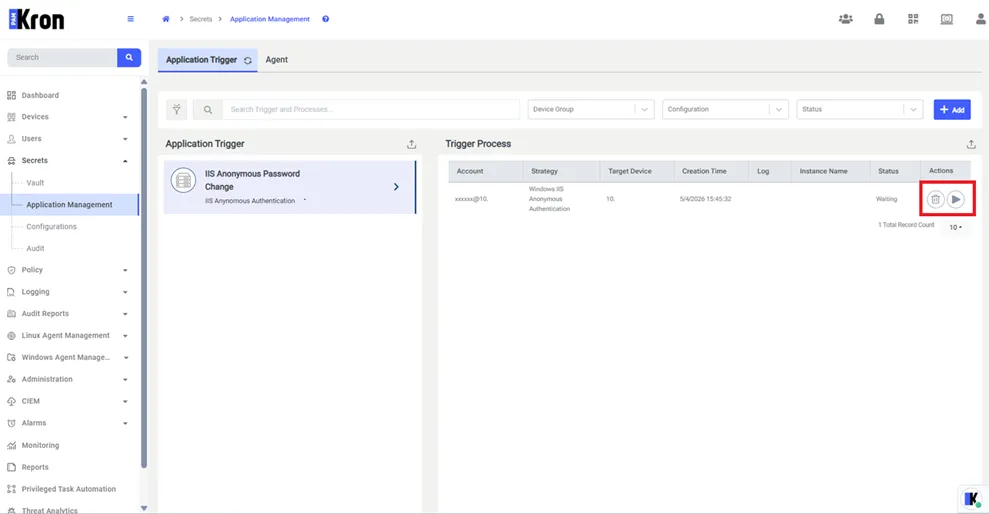Run the waiting trigger process
The image size is (989, 514).
click(x=956, y=199)
